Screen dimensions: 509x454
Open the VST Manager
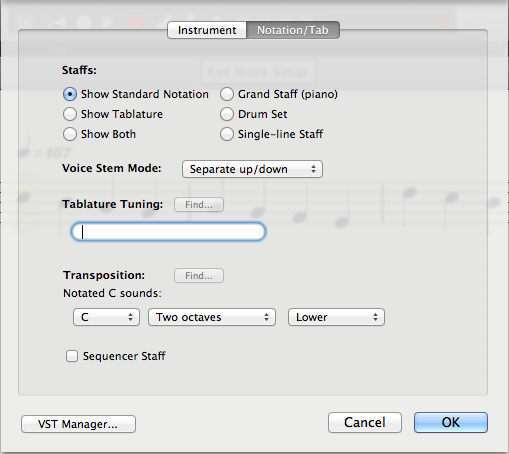click(78, 424)
